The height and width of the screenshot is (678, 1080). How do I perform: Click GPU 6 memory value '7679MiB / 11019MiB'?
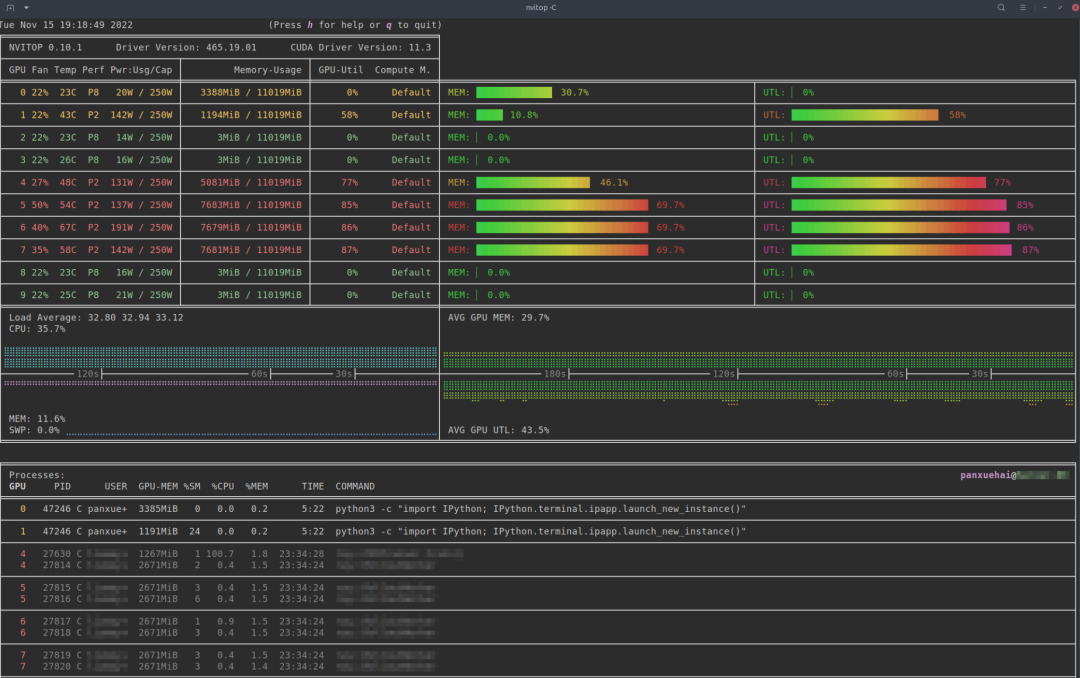pyautogui.click(x=251, y=227)
